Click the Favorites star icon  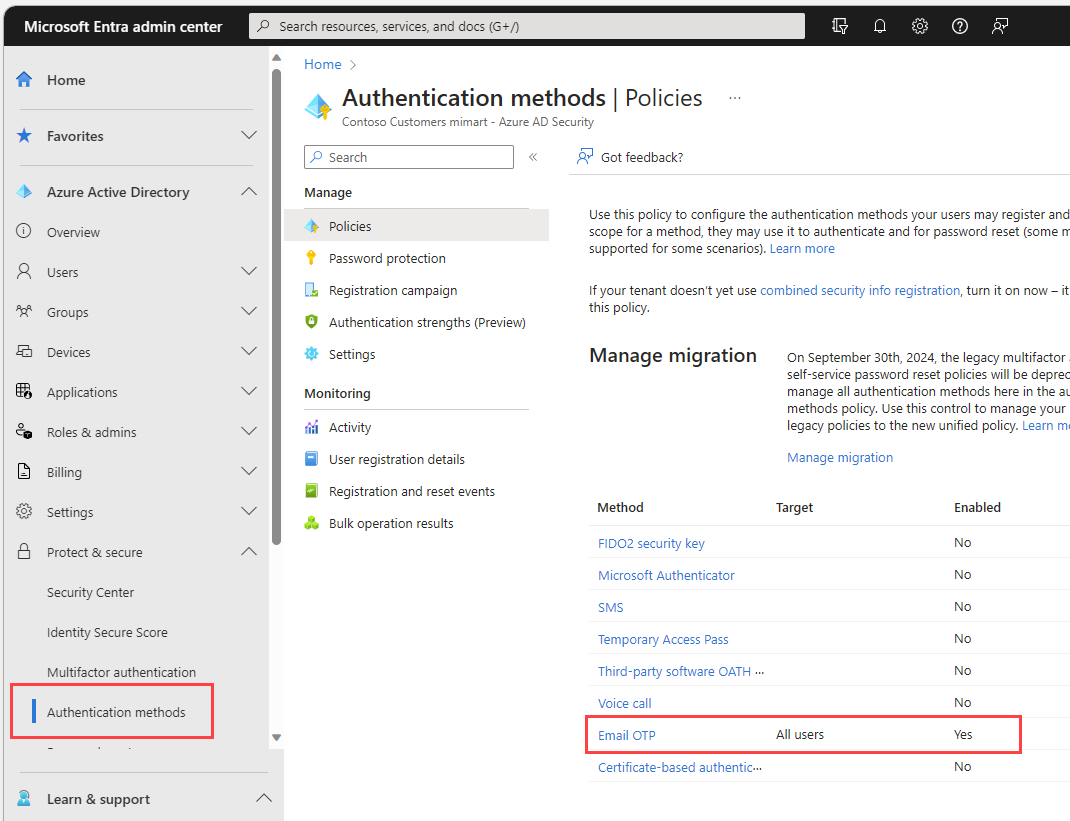[x=25, y=136]
